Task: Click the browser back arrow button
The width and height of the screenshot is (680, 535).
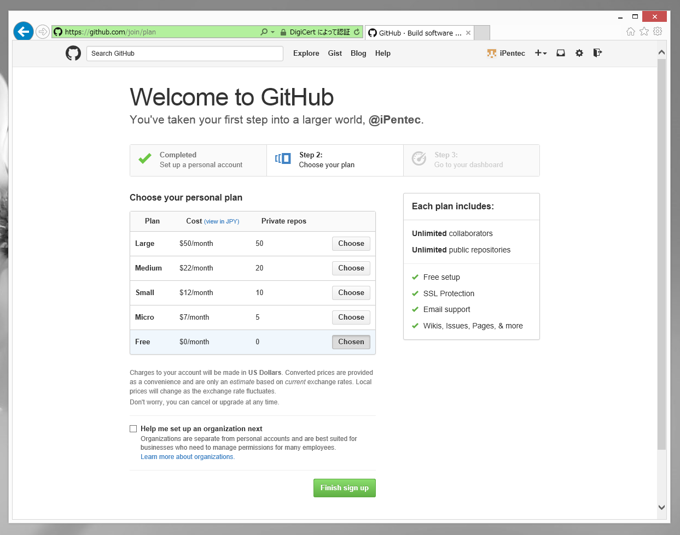Action: tap(23, 31)
